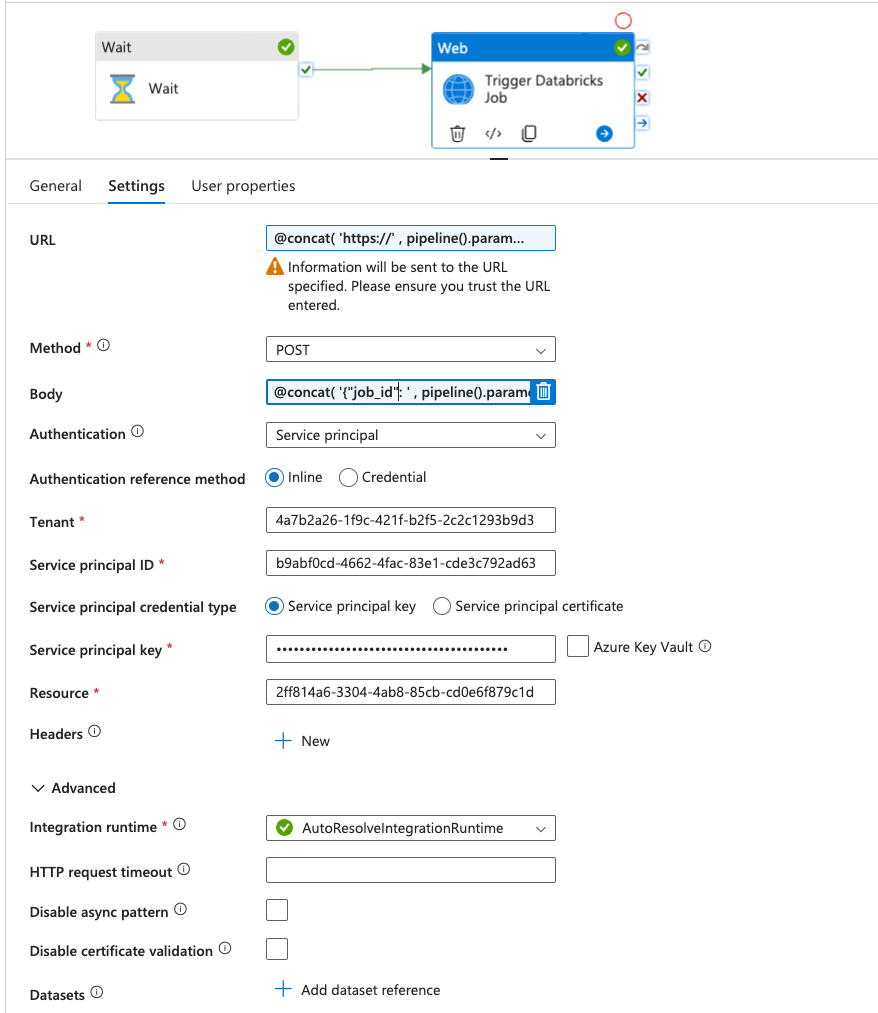Add a new header with New button
Viewport: 878px width, 1013px height.
tap(302, 741)
